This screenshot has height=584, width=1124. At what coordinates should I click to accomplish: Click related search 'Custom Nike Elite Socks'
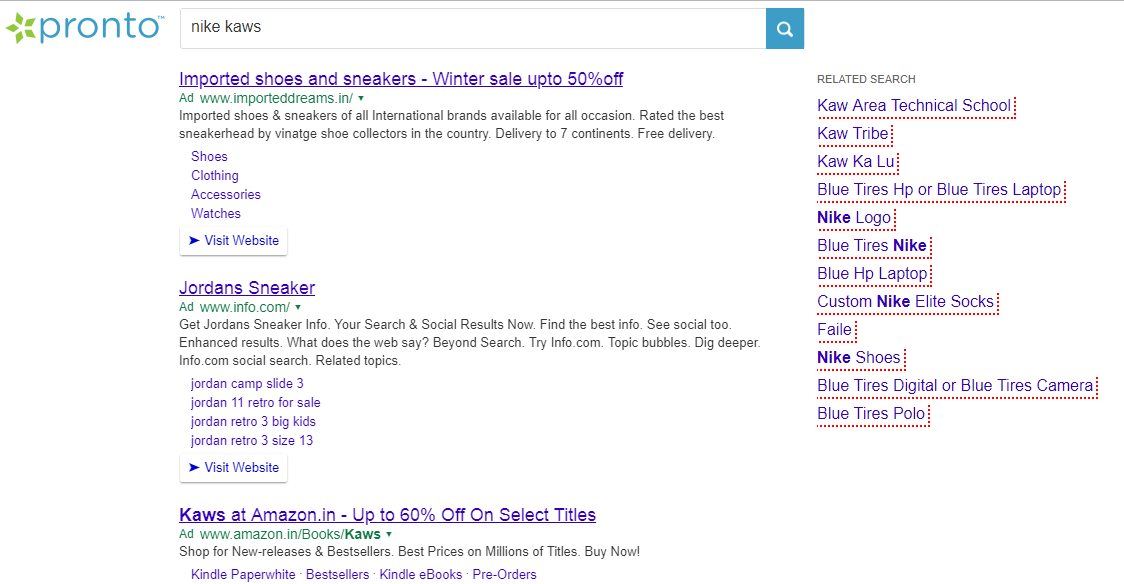(905, 301)
